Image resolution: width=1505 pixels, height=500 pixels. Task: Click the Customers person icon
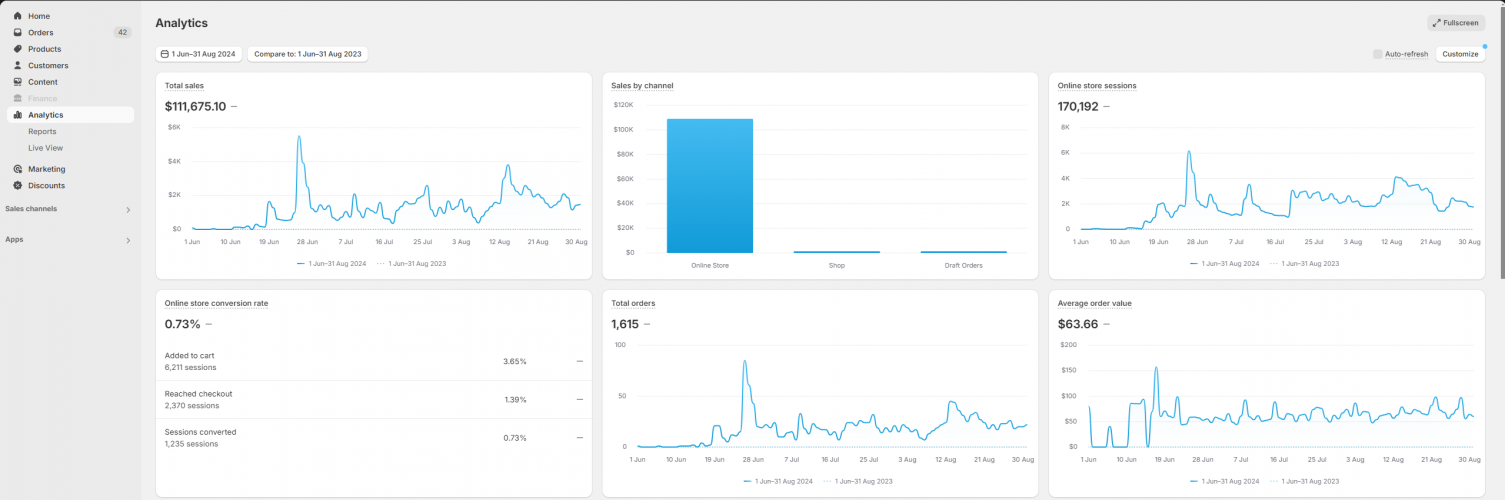click(17, 66)
